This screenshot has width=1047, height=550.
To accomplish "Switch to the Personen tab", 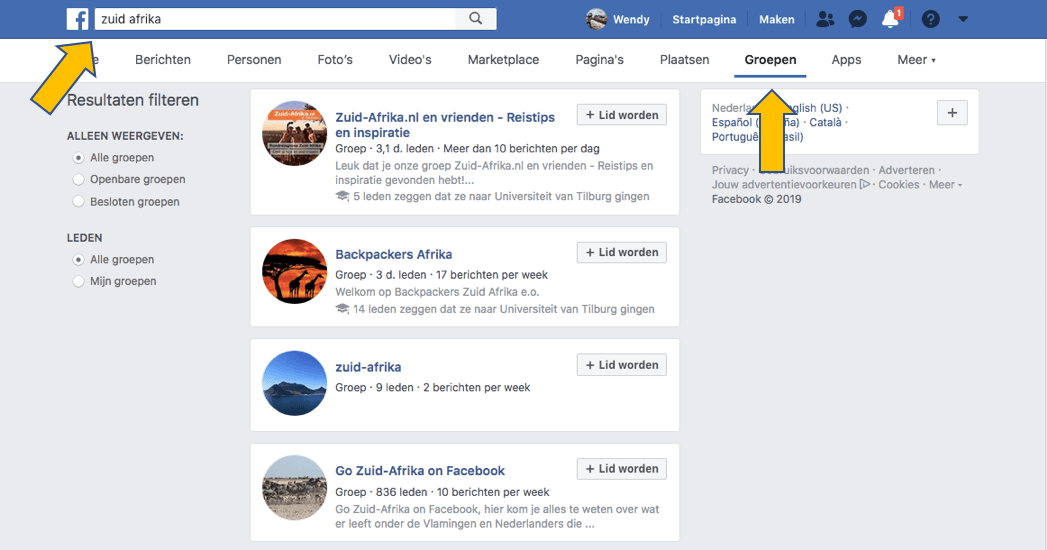I will pyautogui.click(x=254, y=59).
